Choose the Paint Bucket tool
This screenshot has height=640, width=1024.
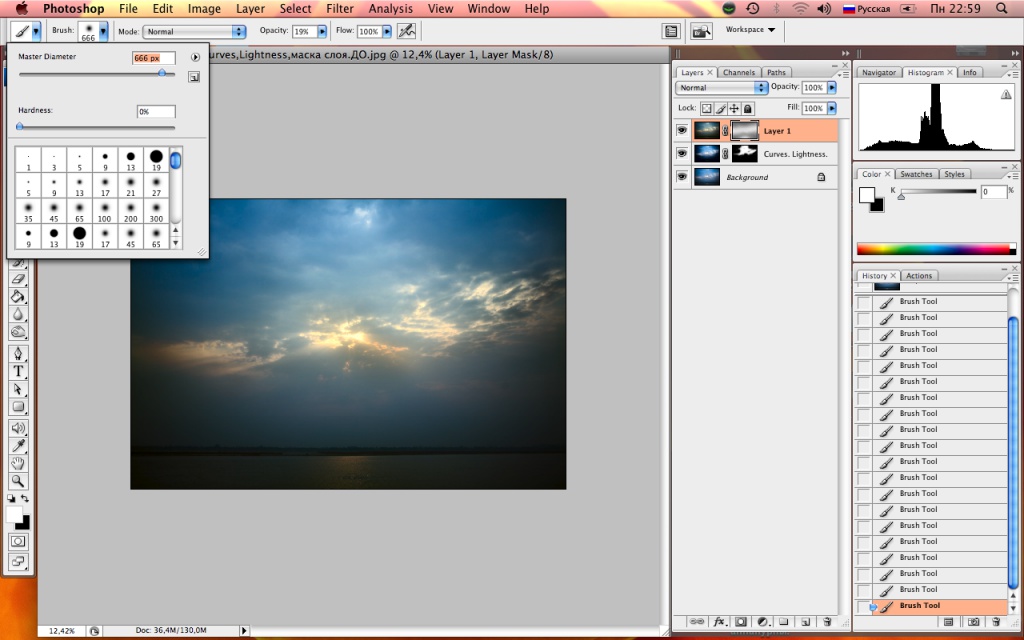click(18, 297)
